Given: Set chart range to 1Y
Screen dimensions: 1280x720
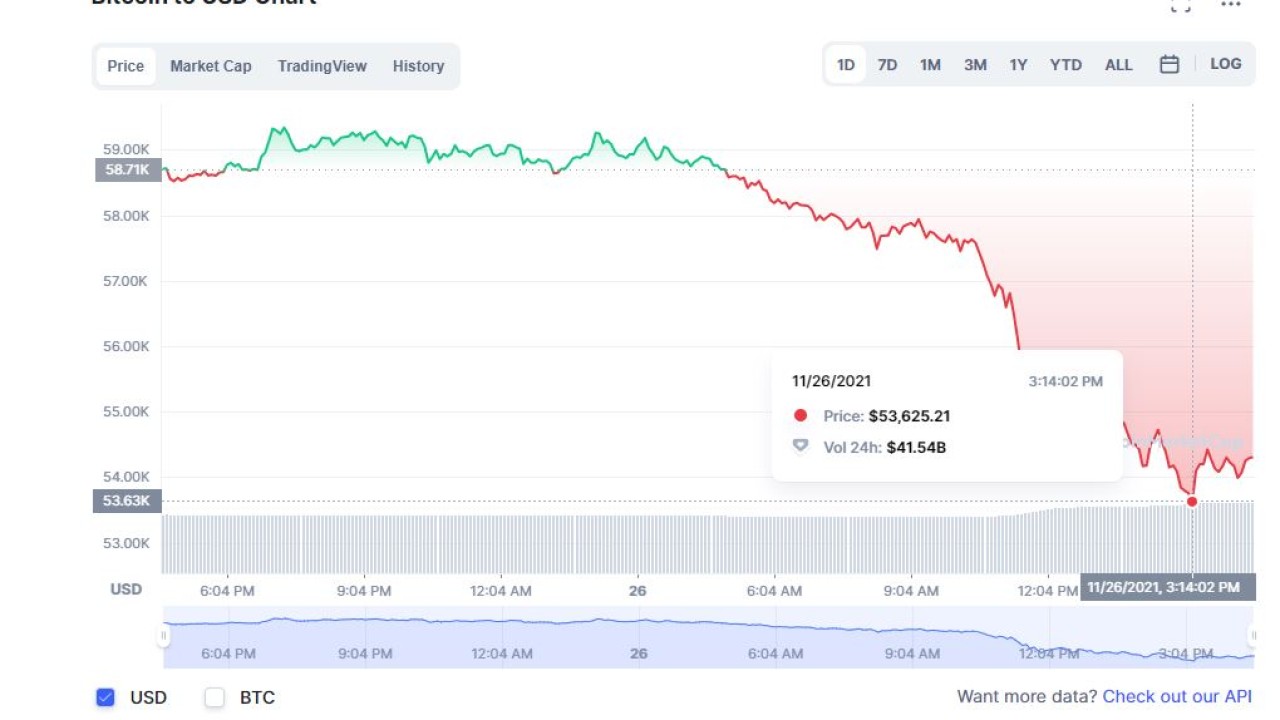Looking at the screenshot, I should [x=1018, y=65].
